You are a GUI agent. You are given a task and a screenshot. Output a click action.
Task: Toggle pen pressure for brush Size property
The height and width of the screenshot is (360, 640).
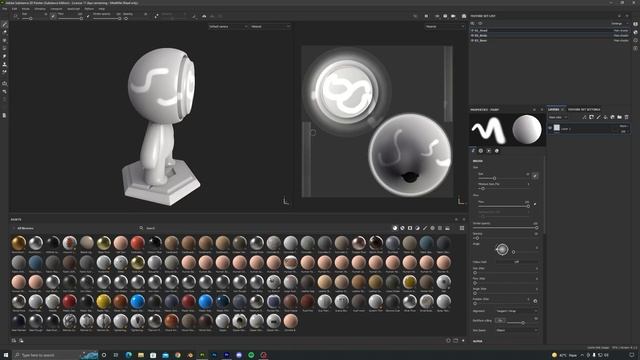(x=535, y=176)
